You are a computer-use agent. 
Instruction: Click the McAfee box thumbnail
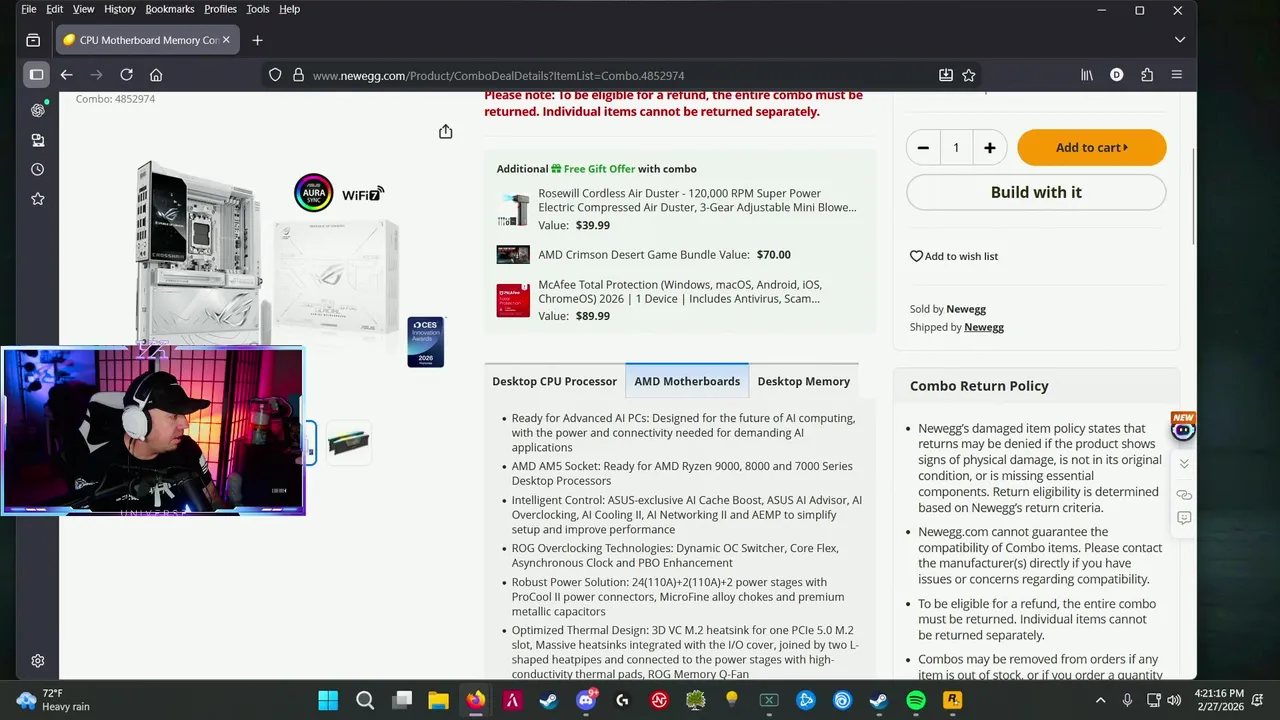pyautogui.click(x=513, y=300)
